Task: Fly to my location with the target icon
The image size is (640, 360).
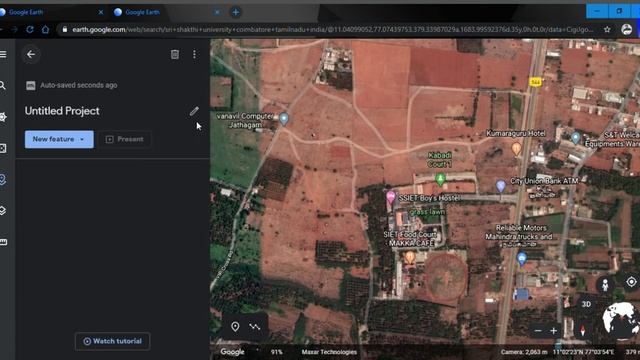Action: (x=631, y=282)
